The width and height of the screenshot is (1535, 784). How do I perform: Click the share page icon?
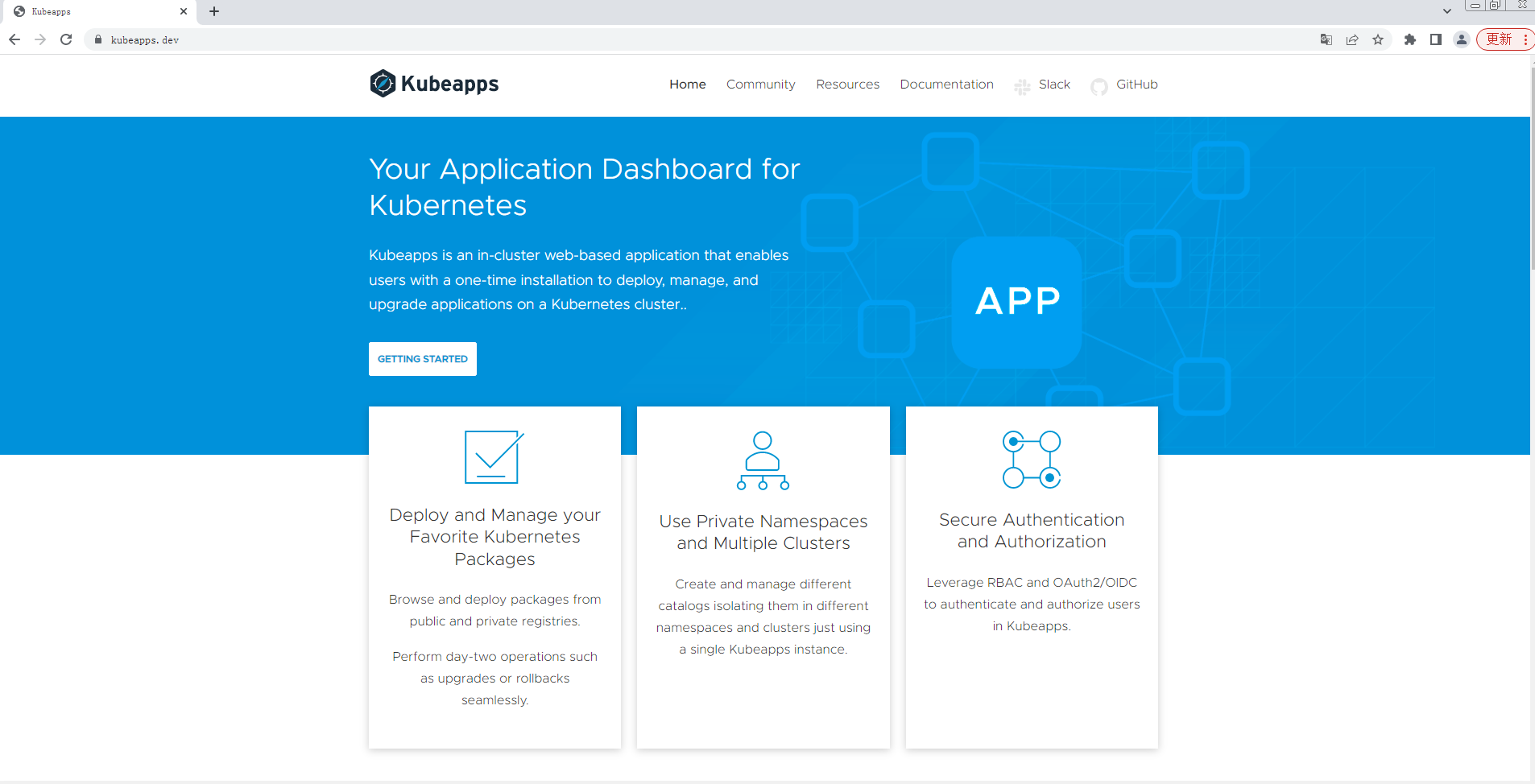point(1352,39)
